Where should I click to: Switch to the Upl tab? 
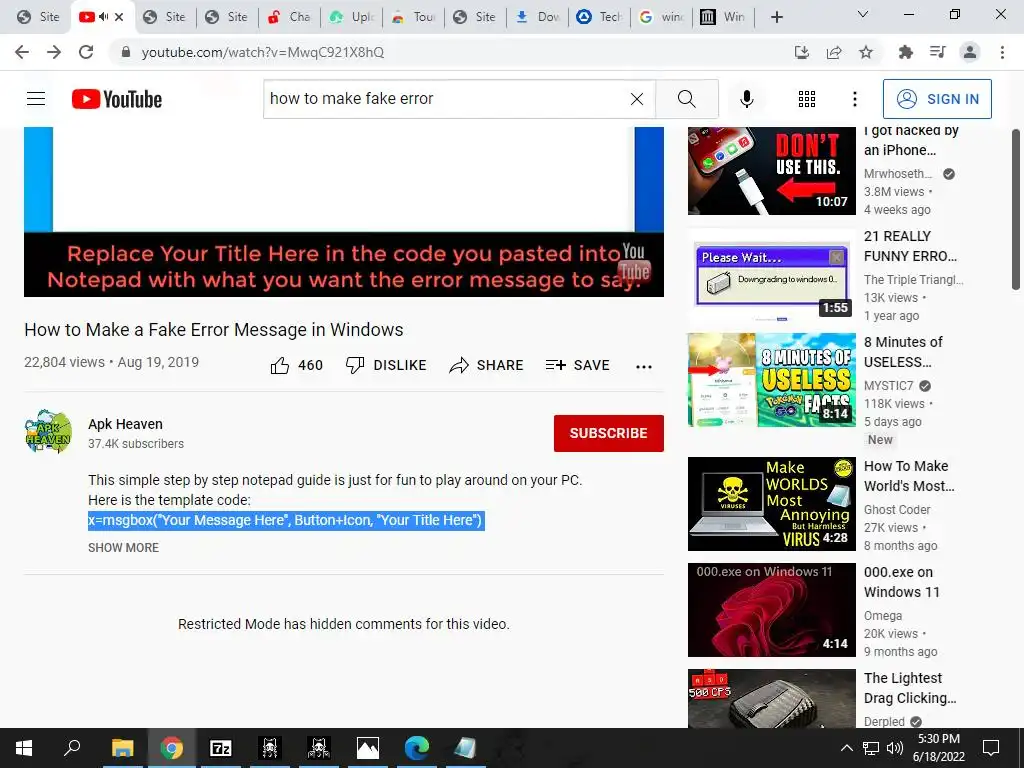tap(352, 17)
